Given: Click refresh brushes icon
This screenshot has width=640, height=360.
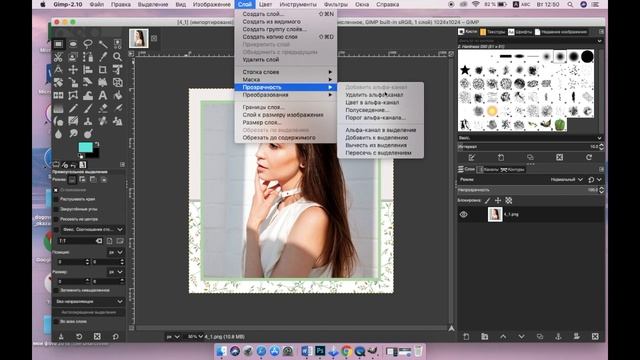Looking at the screenshot, I should coord(589,158).
